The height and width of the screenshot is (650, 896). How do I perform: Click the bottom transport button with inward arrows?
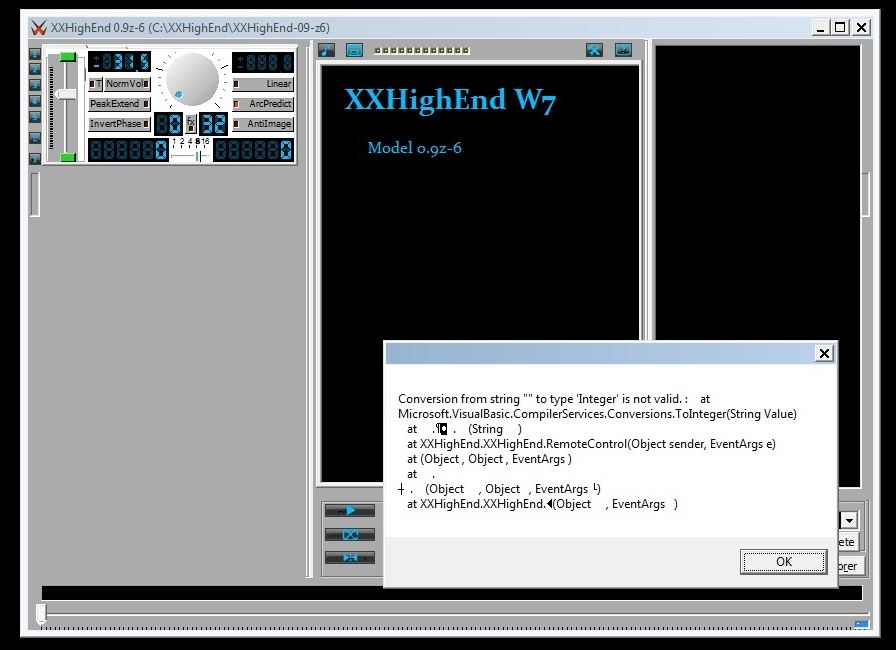tap(350, 557)
